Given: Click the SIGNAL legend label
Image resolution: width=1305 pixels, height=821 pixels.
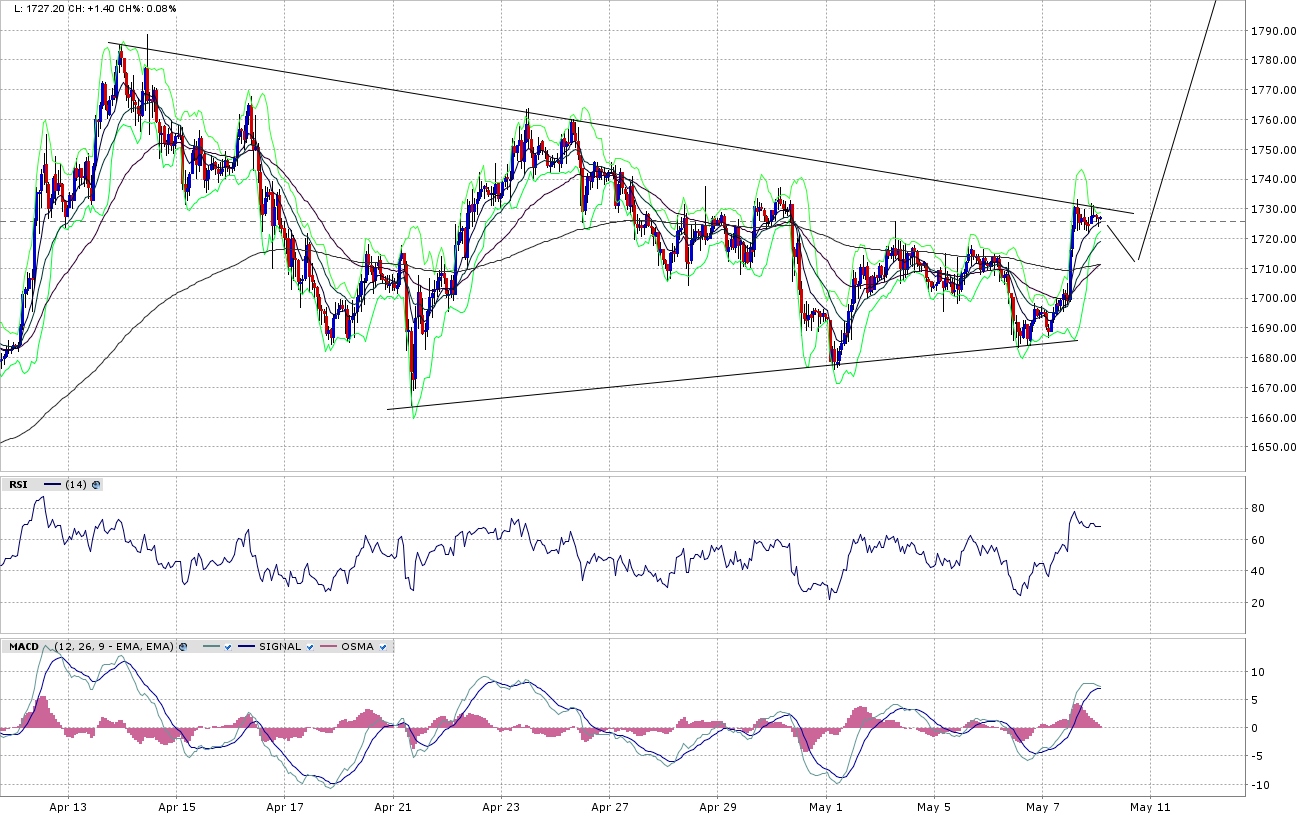Looking at the screenshot, I should tap(279, 647).
